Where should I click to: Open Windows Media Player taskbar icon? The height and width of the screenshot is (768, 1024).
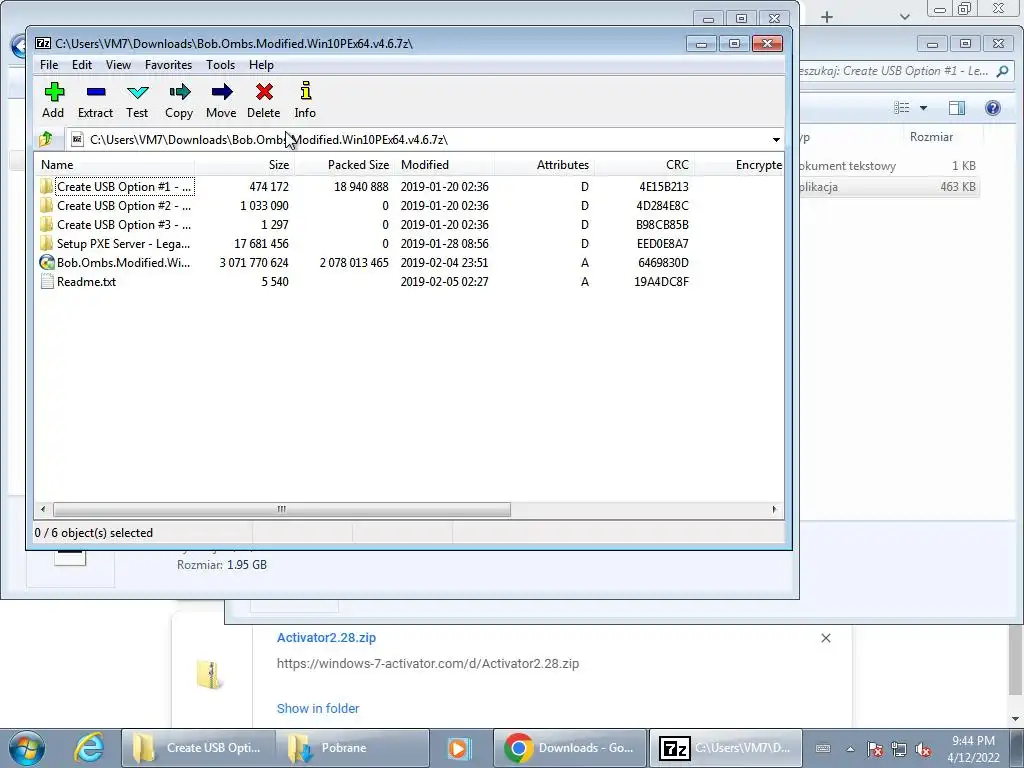tap(458, 748)
